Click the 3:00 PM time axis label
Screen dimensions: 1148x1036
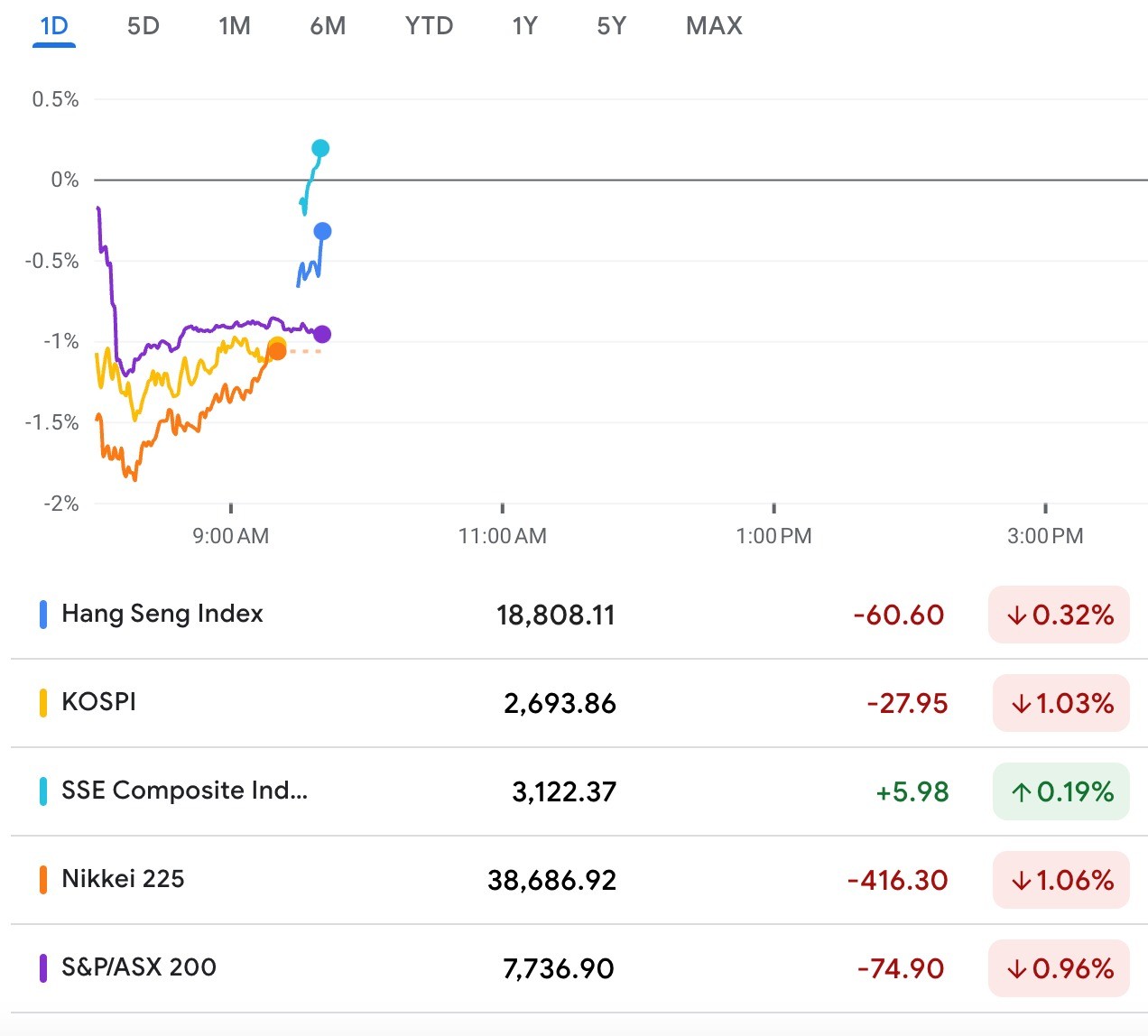click(1045, 536)
